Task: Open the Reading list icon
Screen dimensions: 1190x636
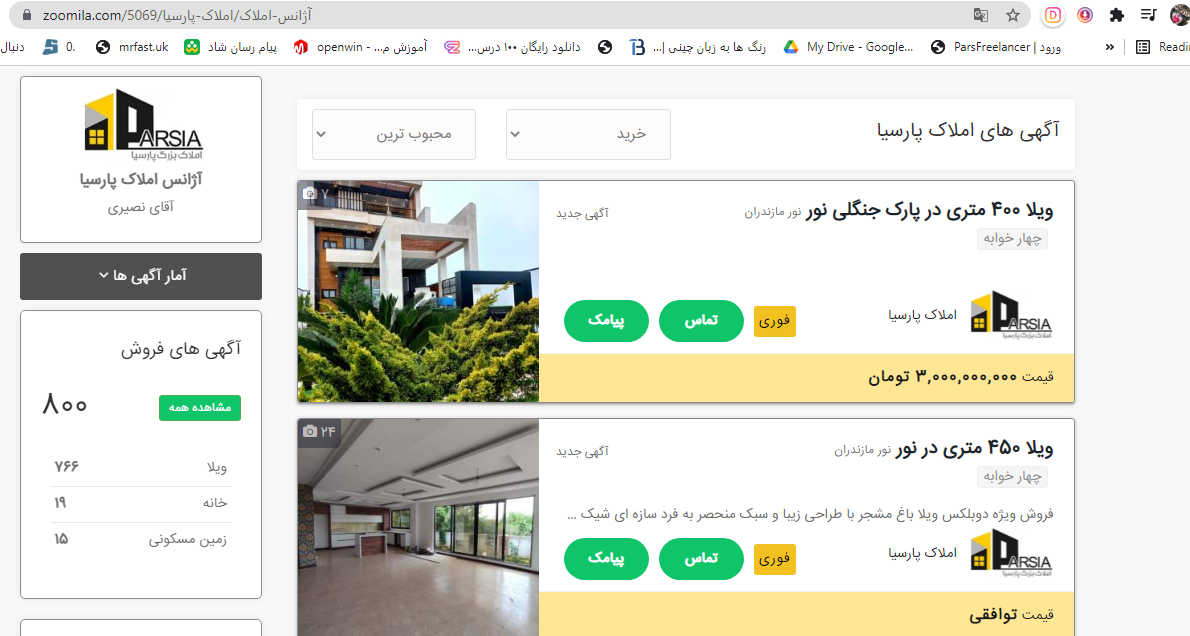Action: point(1162,47)
